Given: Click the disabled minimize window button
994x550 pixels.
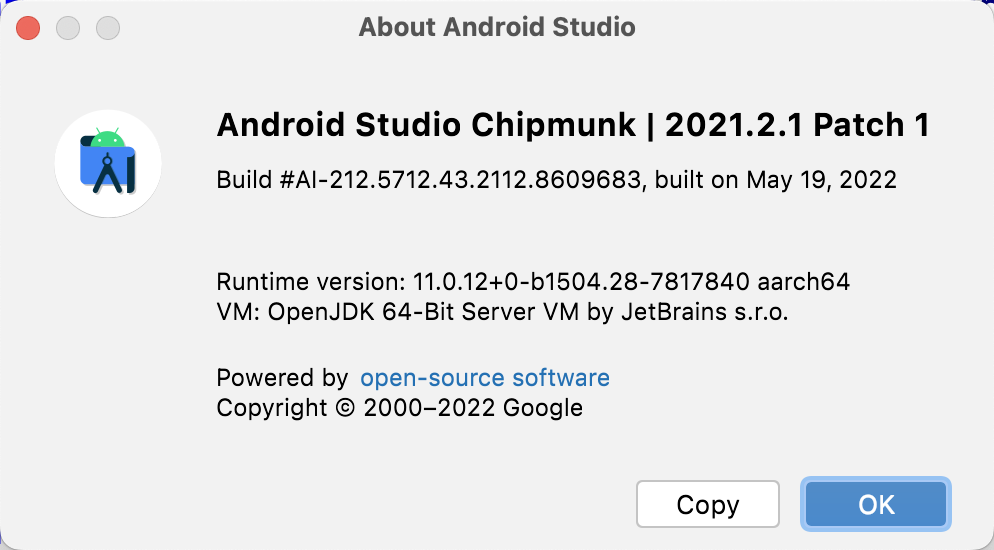Looking at the screenshot, I should [x=68, y=27].
